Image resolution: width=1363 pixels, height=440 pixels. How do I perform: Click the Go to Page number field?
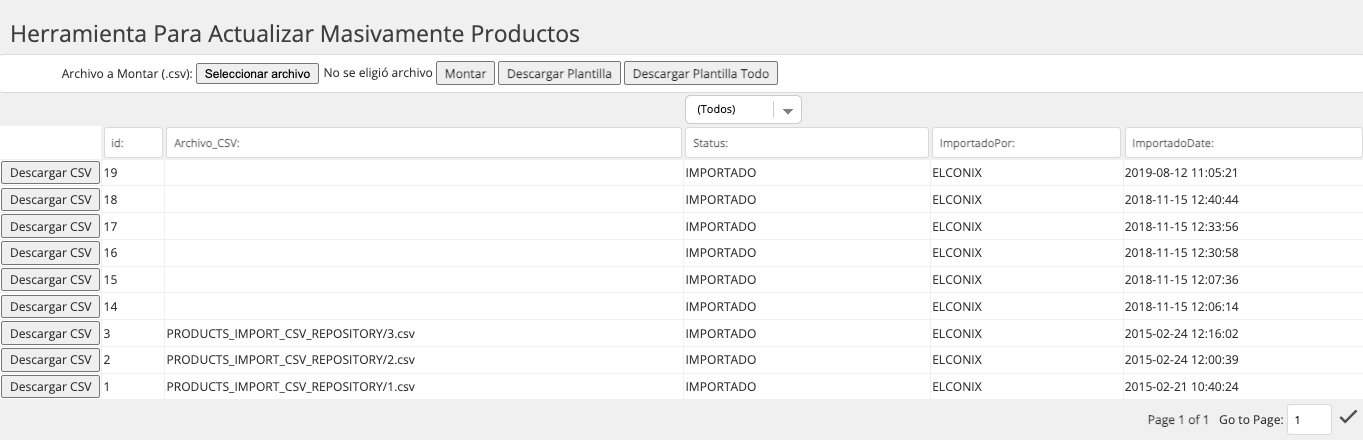1309,420
